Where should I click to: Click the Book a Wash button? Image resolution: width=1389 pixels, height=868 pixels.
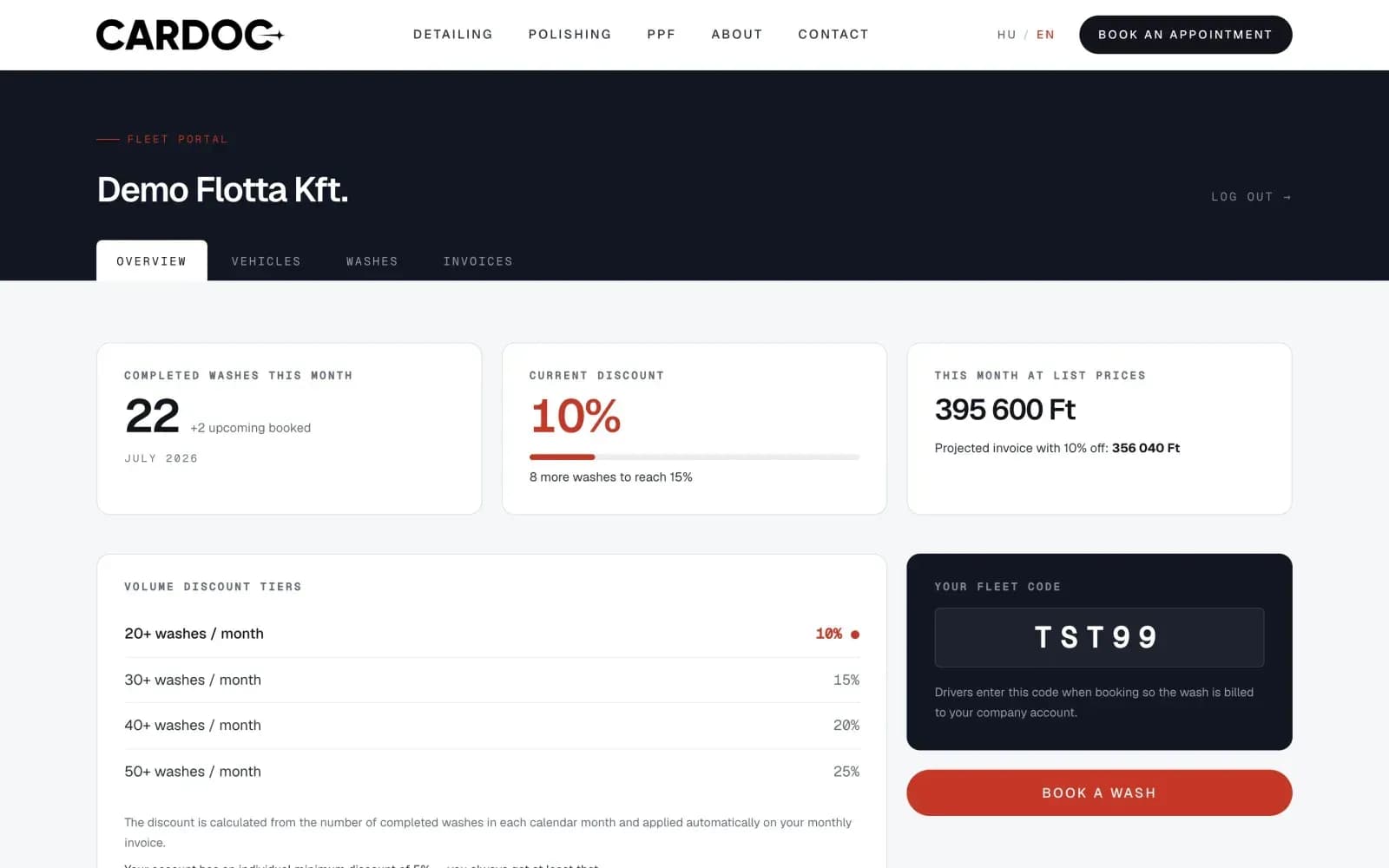pyautogui.click(x=1099, y=792)
